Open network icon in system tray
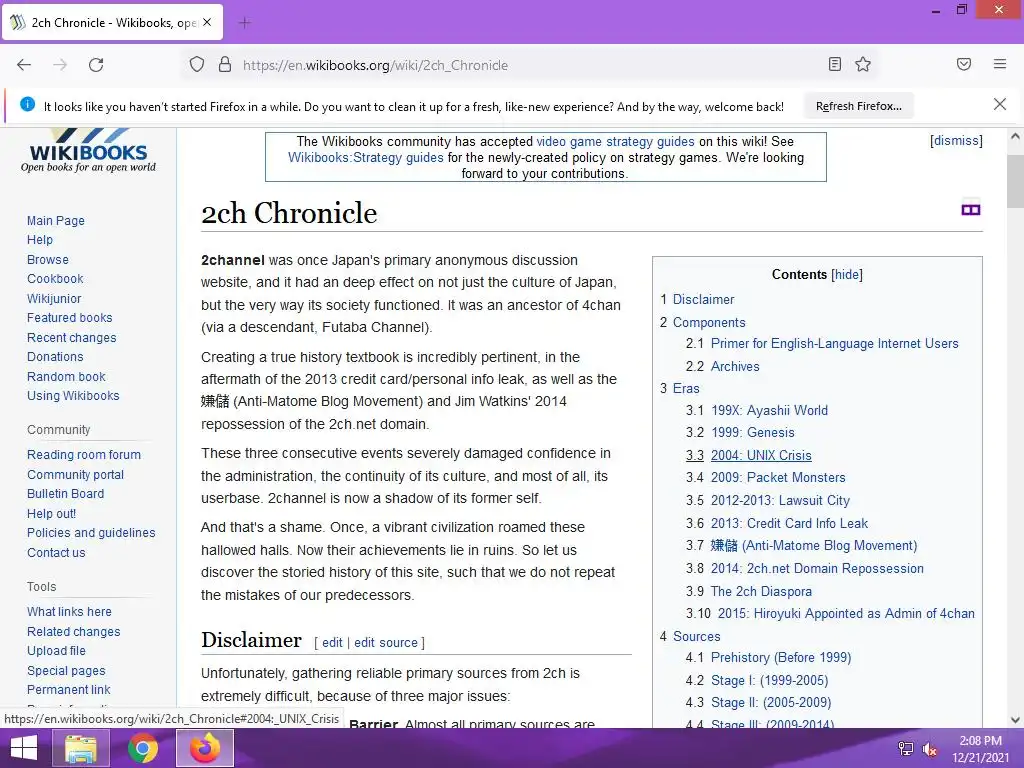Screen dimensions: 1024x768 click(x=906, y=749)
